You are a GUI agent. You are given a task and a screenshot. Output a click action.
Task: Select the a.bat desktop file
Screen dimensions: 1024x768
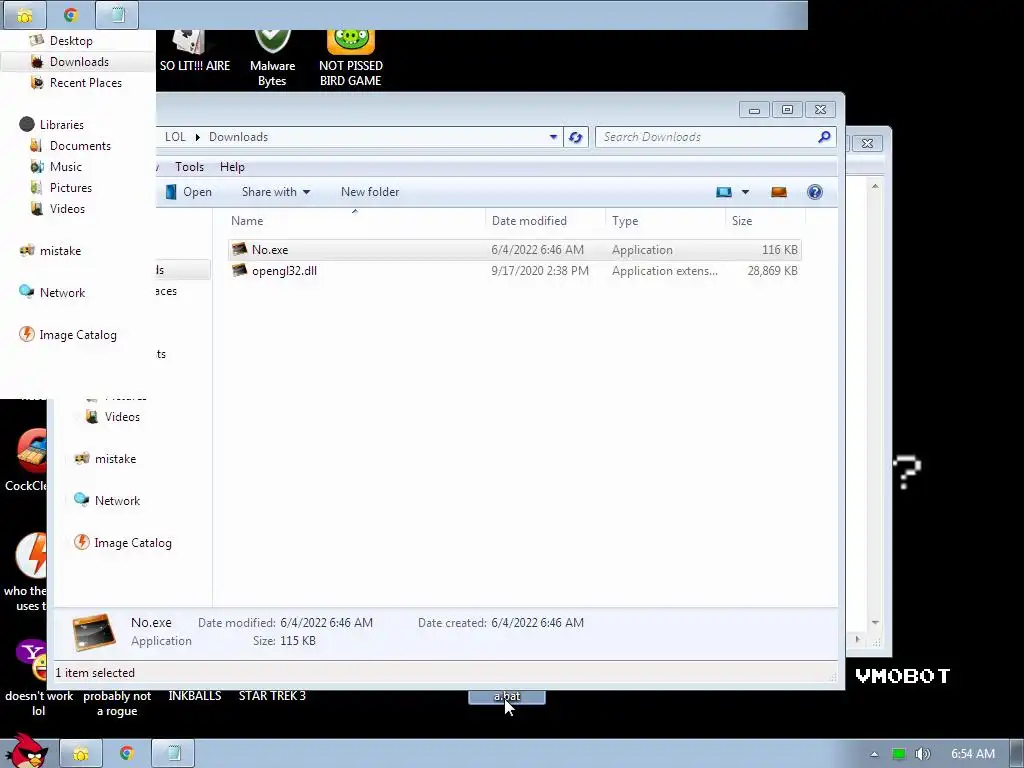point(507,696)
